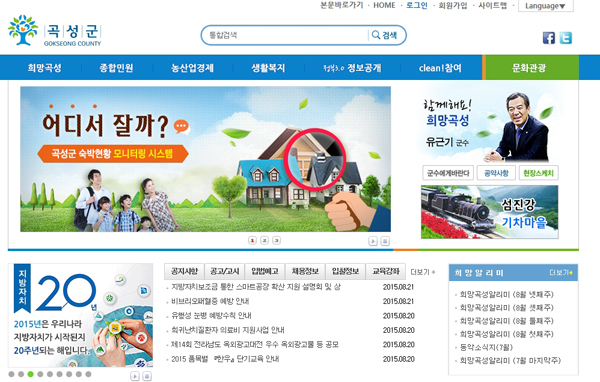Viewport: 600px width, 382px height.
Task: Select main banner slide number 3
Action: click(276, 240)
